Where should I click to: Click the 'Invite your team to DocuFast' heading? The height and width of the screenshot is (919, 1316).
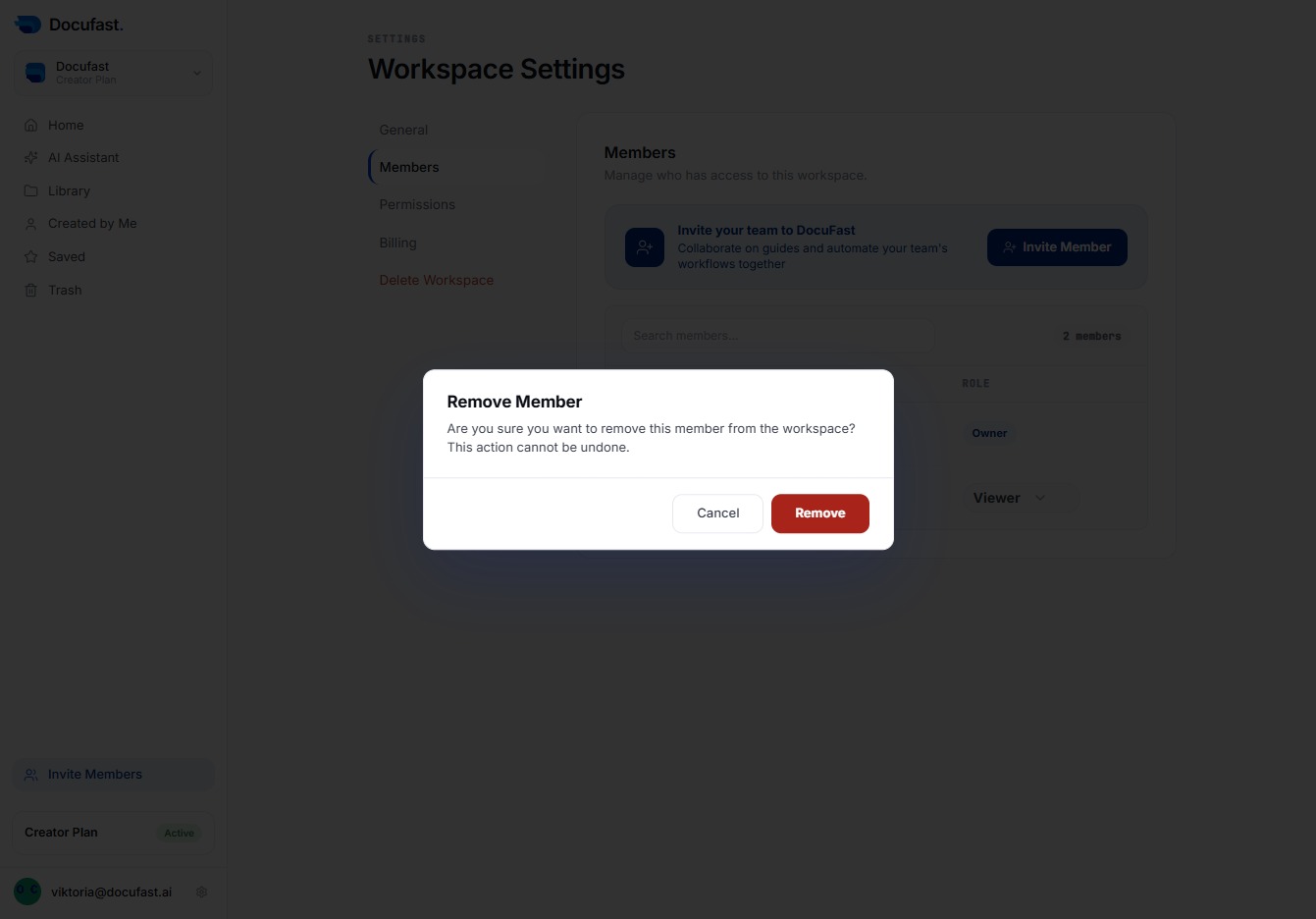[766, 230]
